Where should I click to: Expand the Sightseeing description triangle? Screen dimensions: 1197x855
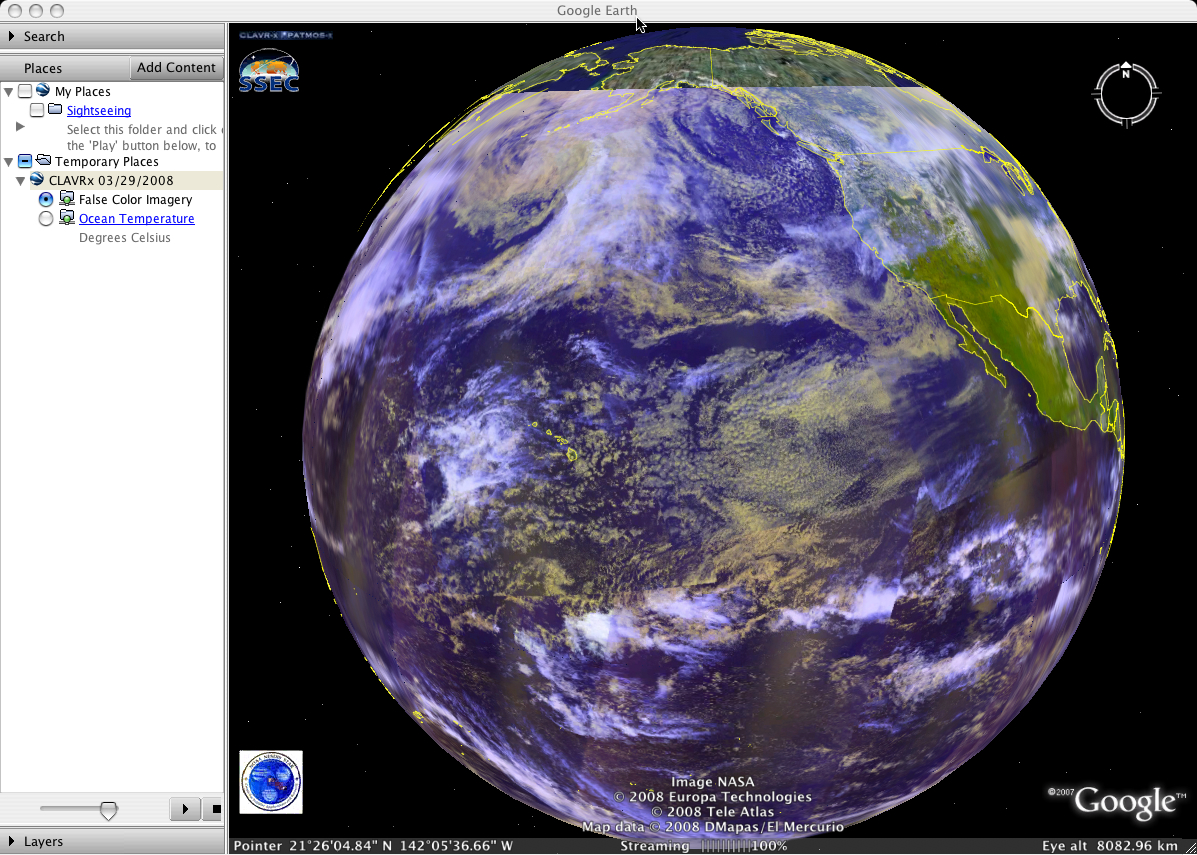coord(21,127)
